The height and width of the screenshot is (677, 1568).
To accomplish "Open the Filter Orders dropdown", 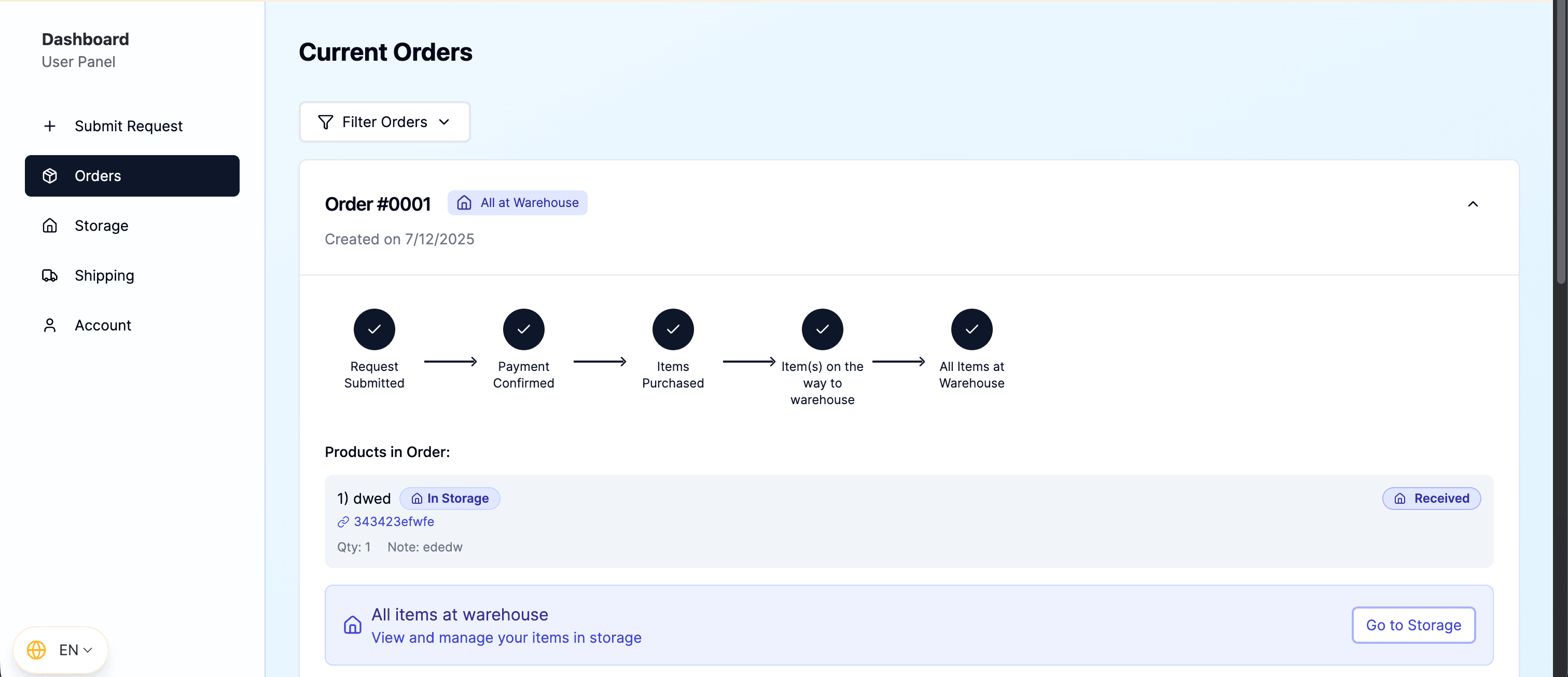I will pos(384,122).
